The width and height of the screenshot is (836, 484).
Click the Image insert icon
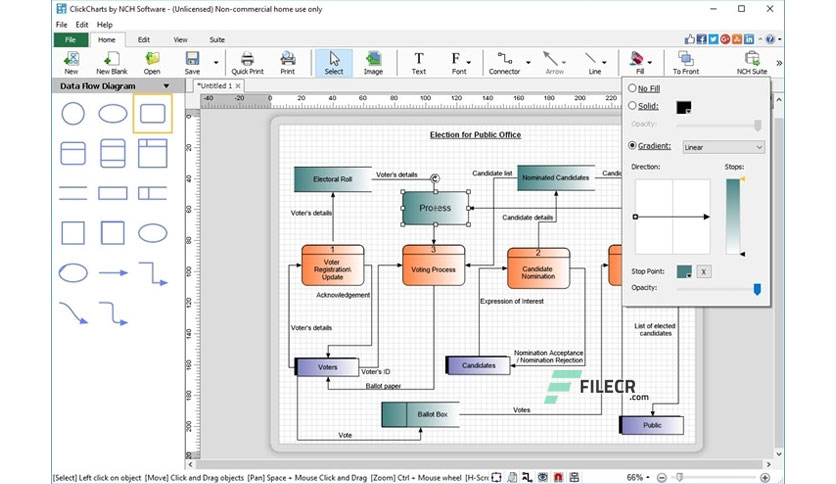coord(373,58)
